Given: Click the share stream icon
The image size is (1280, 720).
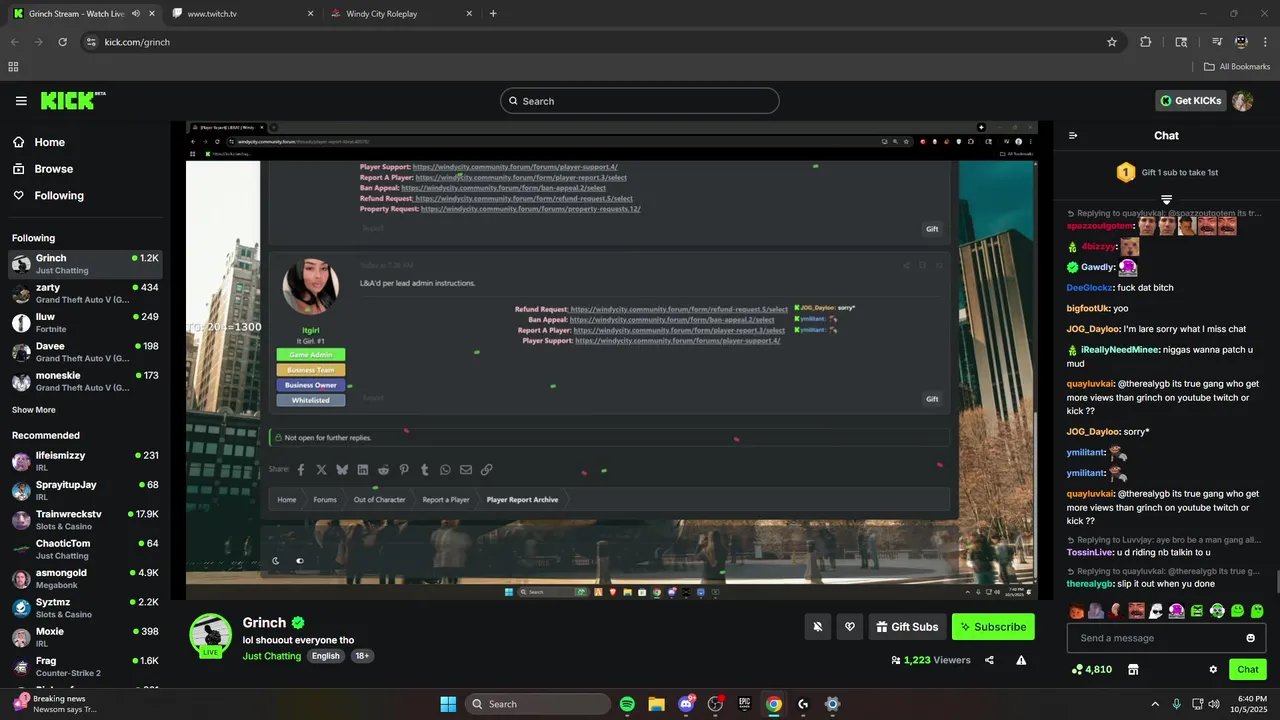Looking at the screenshot, I should (989, 660).
